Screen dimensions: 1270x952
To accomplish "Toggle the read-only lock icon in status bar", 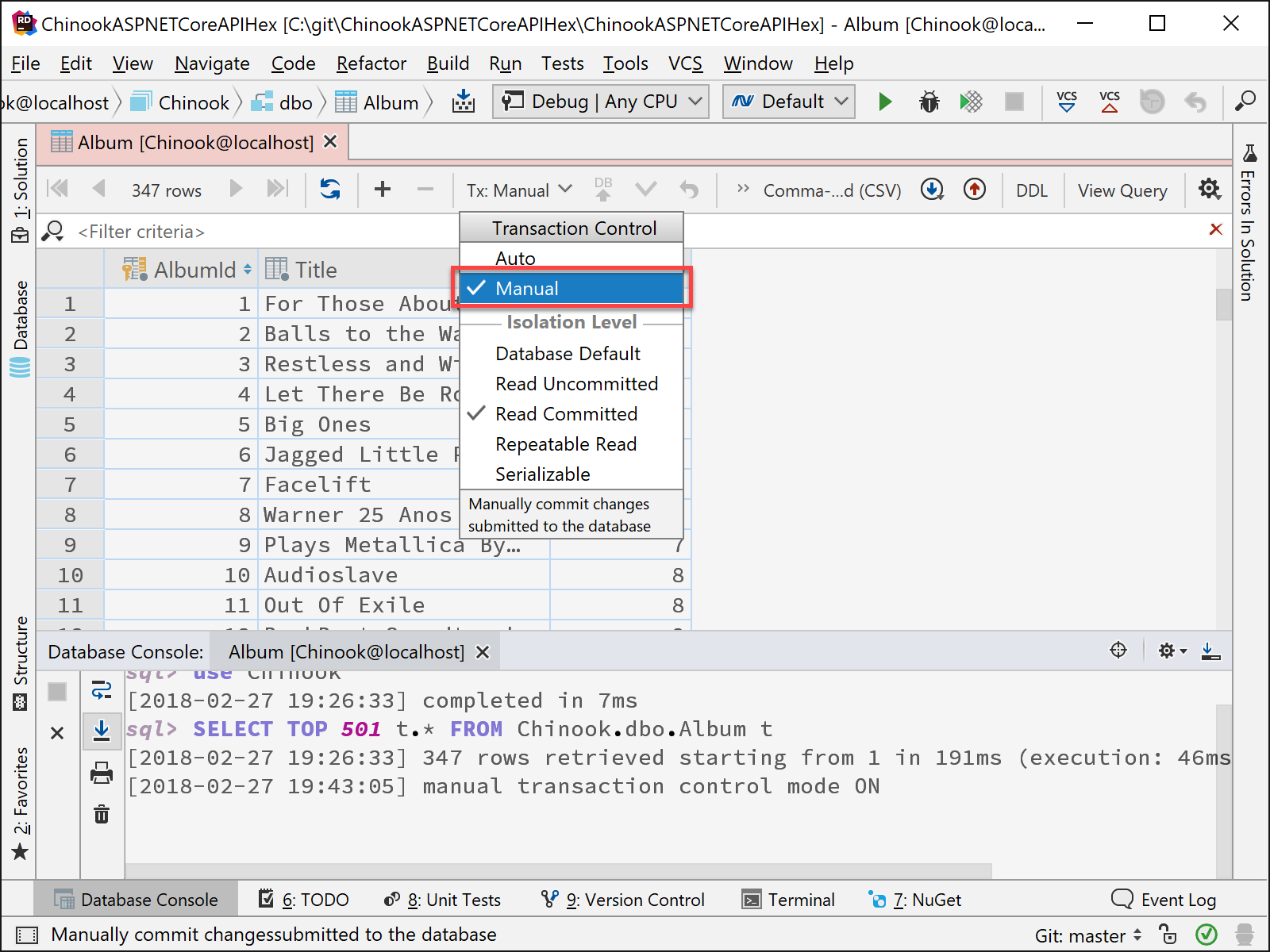I will pos(1167,934).
